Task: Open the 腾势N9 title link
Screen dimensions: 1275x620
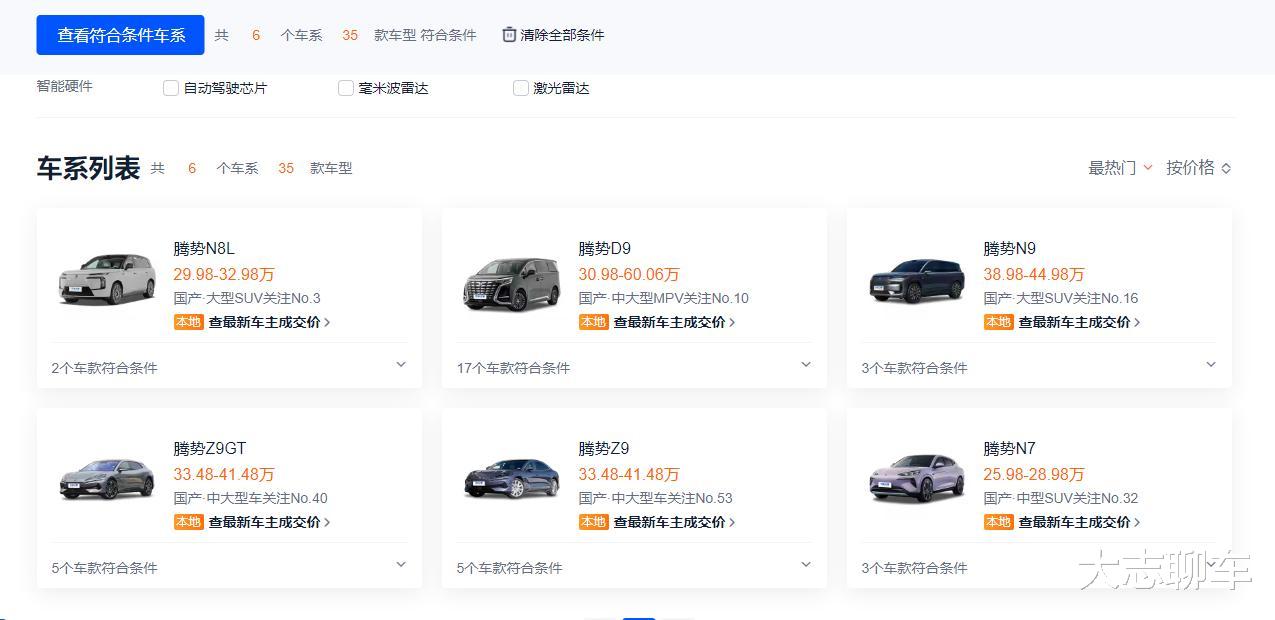Action: coord(1009,248)
